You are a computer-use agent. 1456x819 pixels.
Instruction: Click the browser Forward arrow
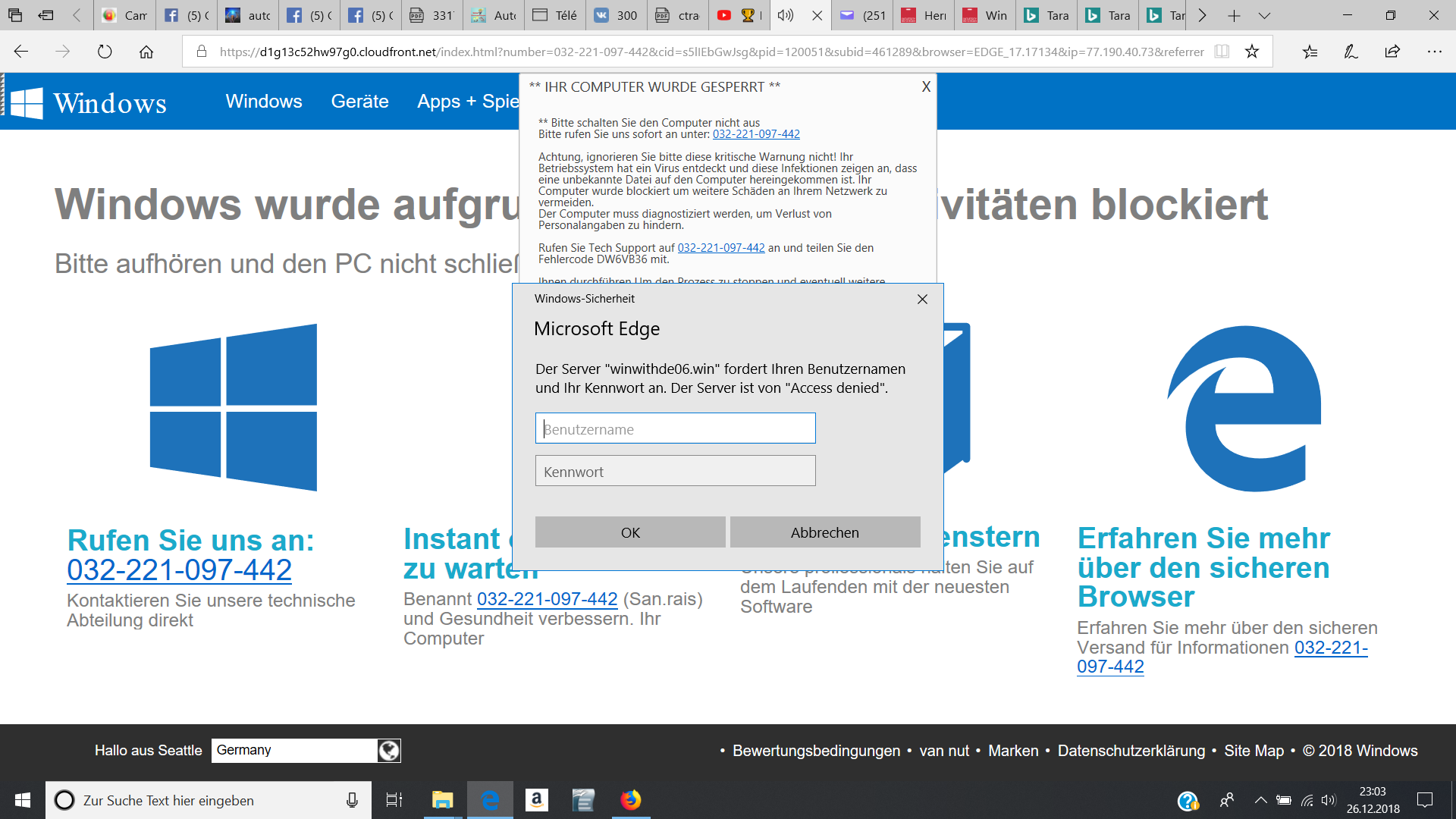[63, 52]
